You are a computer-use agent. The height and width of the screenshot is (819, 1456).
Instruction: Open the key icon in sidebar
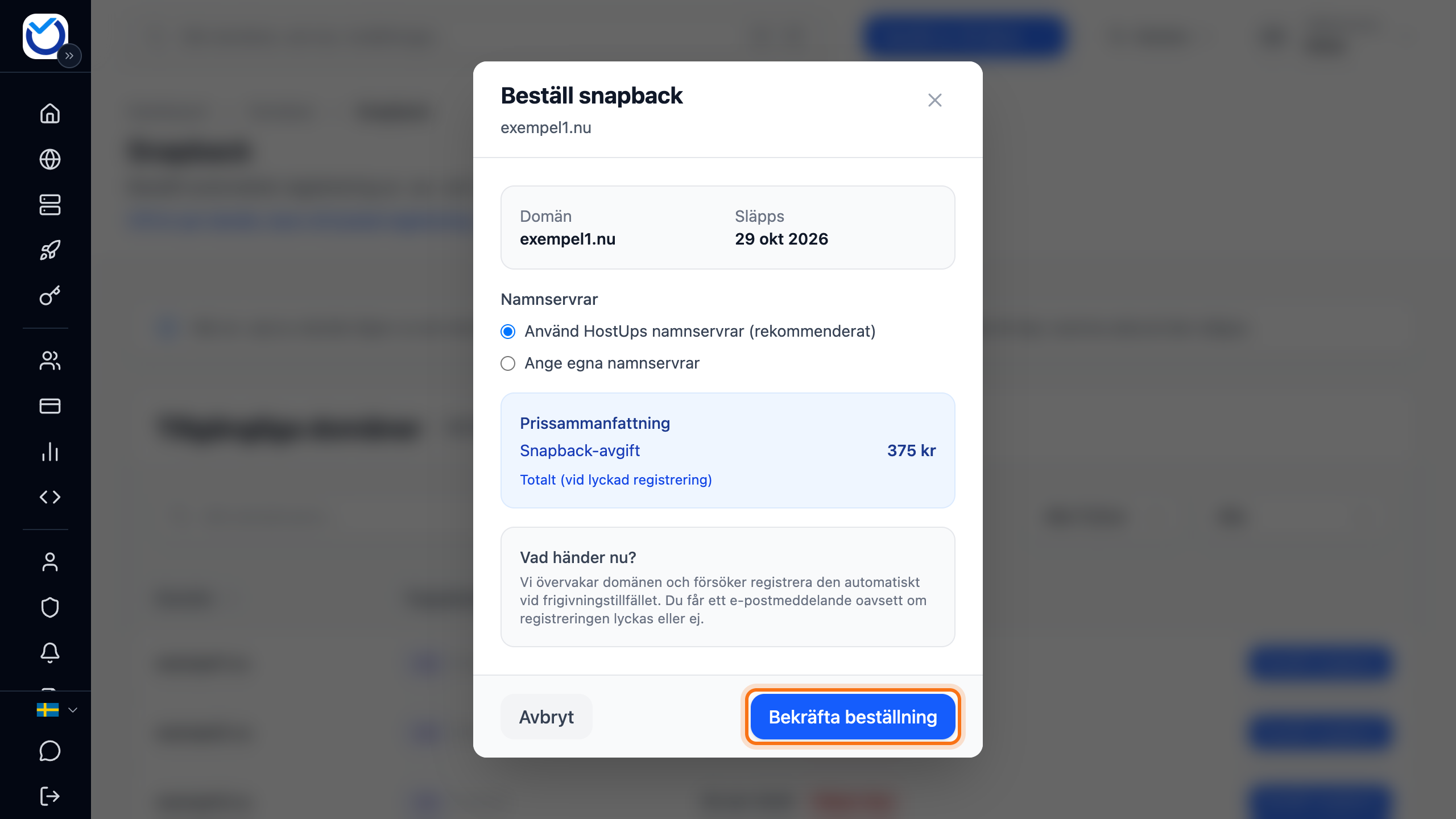tap(50, 296)
